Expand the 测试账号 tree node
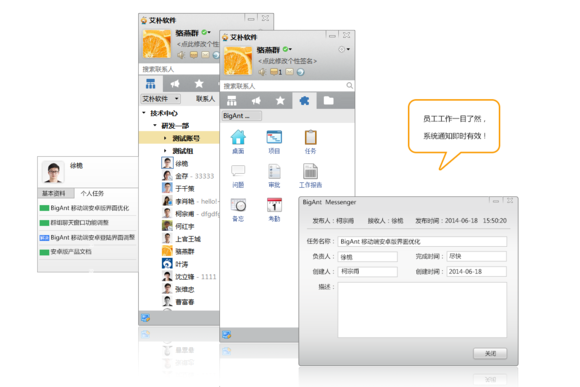This screenshot has height=387, width=580. click(165, 138)
